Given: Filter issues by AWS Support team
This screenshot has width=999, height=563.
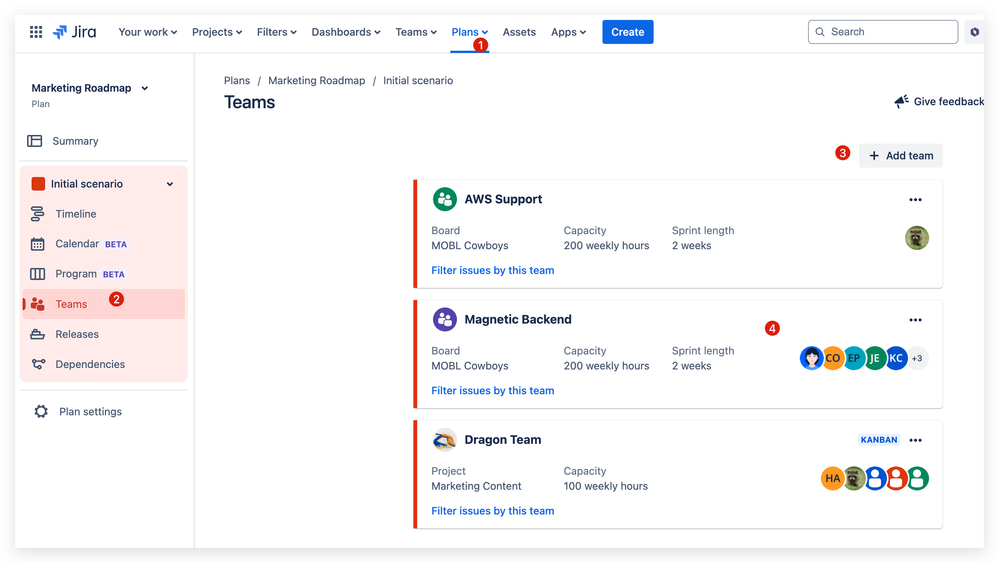Looking at the screenshot, I should 492,270.
